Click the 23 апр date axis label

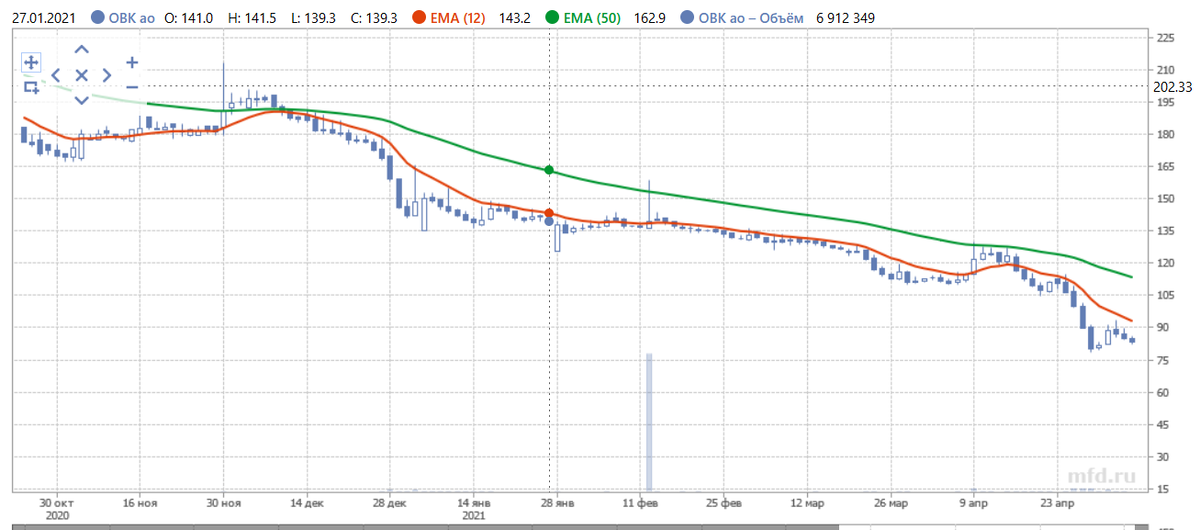[x=1059, y=501]
